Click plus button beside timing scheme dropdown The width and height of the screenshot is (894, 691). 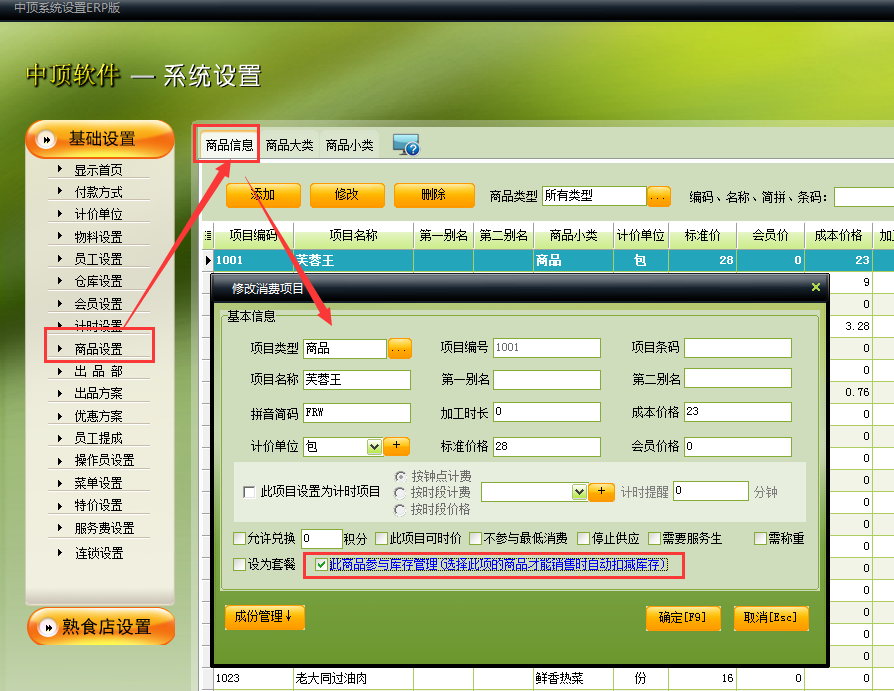601,491
